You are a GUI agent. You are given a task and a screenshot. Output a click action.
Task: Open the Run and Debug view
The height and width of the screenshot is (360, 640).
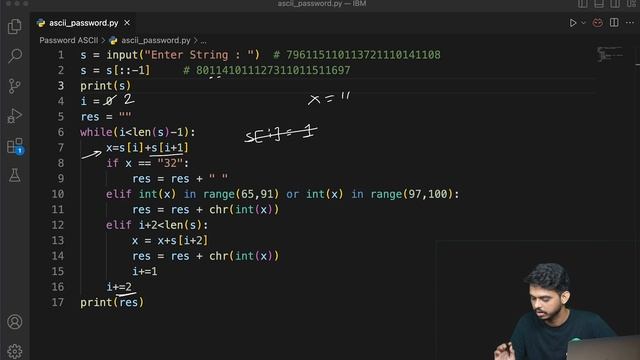pos(15,116)
